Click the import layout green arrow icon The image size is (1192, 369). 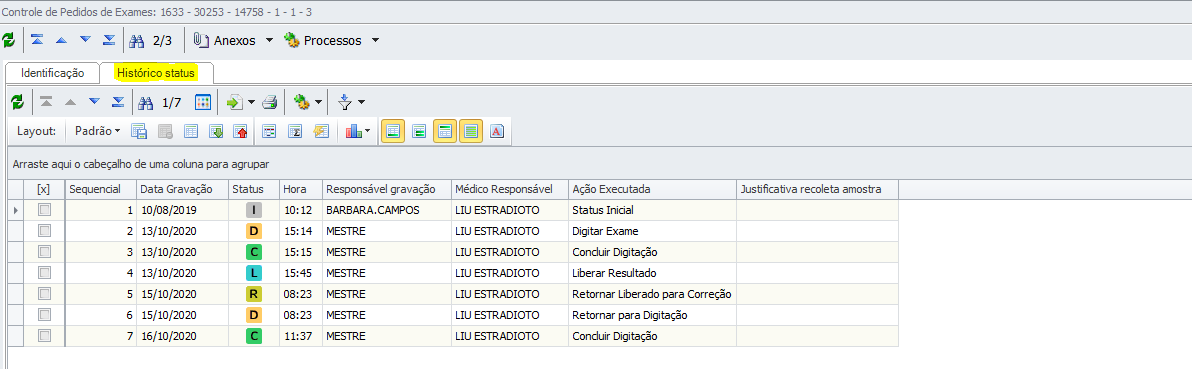click(217, 132)
